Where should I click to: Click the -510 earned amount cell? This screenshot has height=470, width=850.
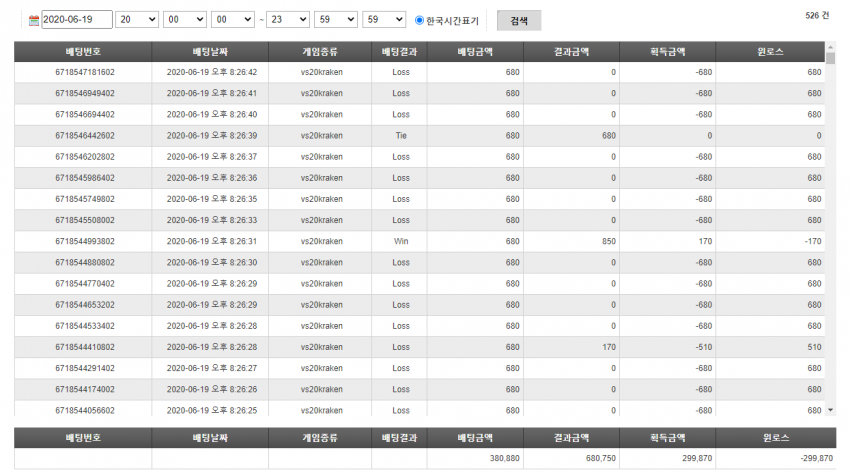coord(704,347)
